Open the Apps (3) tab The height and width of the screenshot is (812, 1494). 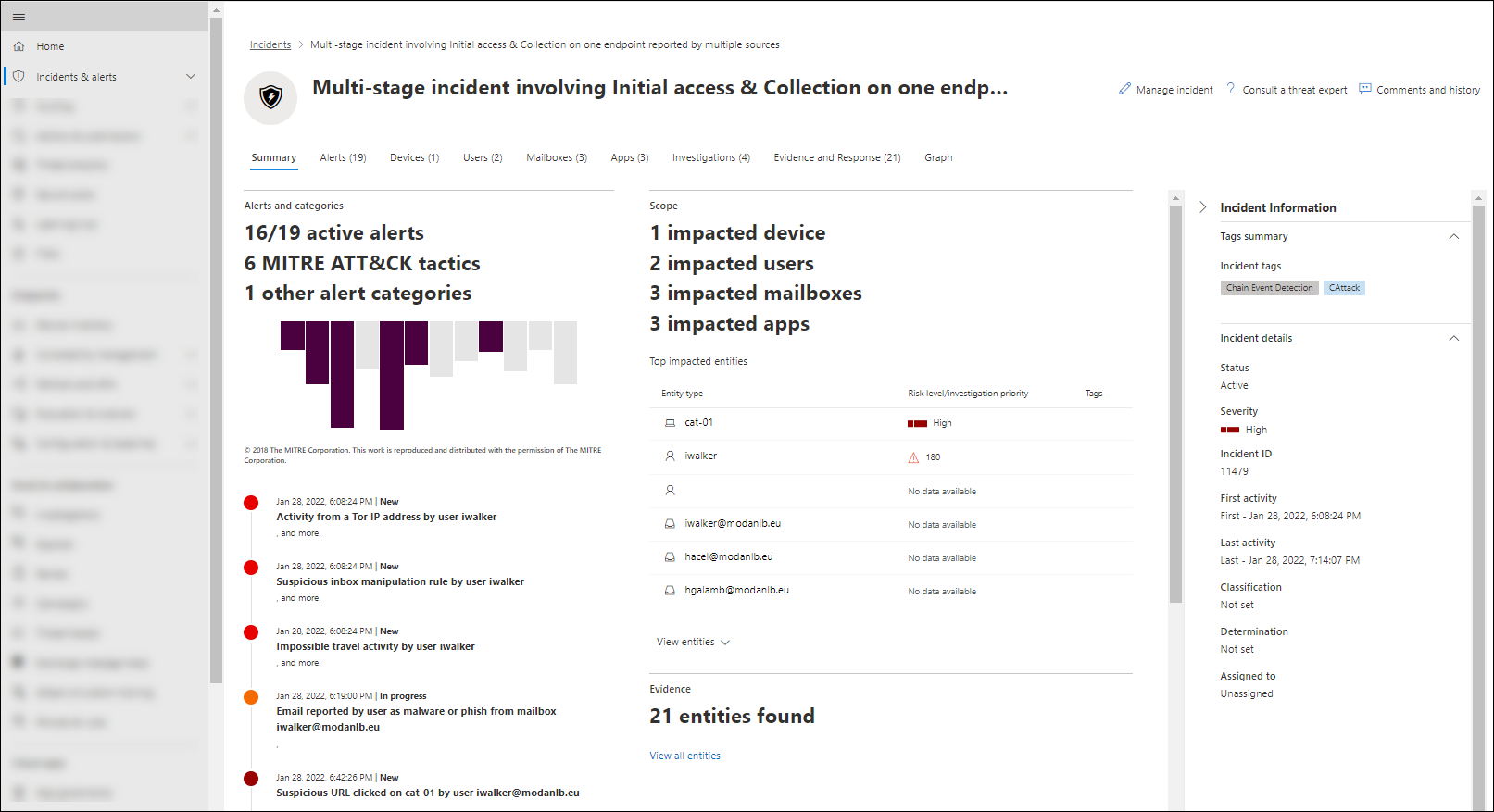(x=630, y=158)
